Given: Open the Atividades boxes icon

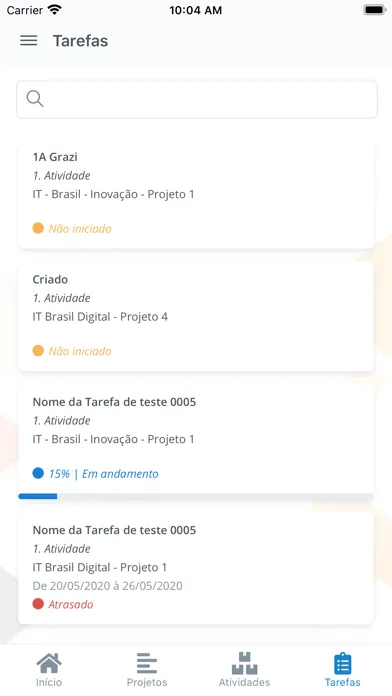Looking at the screenshot, I should pos(245,663).
